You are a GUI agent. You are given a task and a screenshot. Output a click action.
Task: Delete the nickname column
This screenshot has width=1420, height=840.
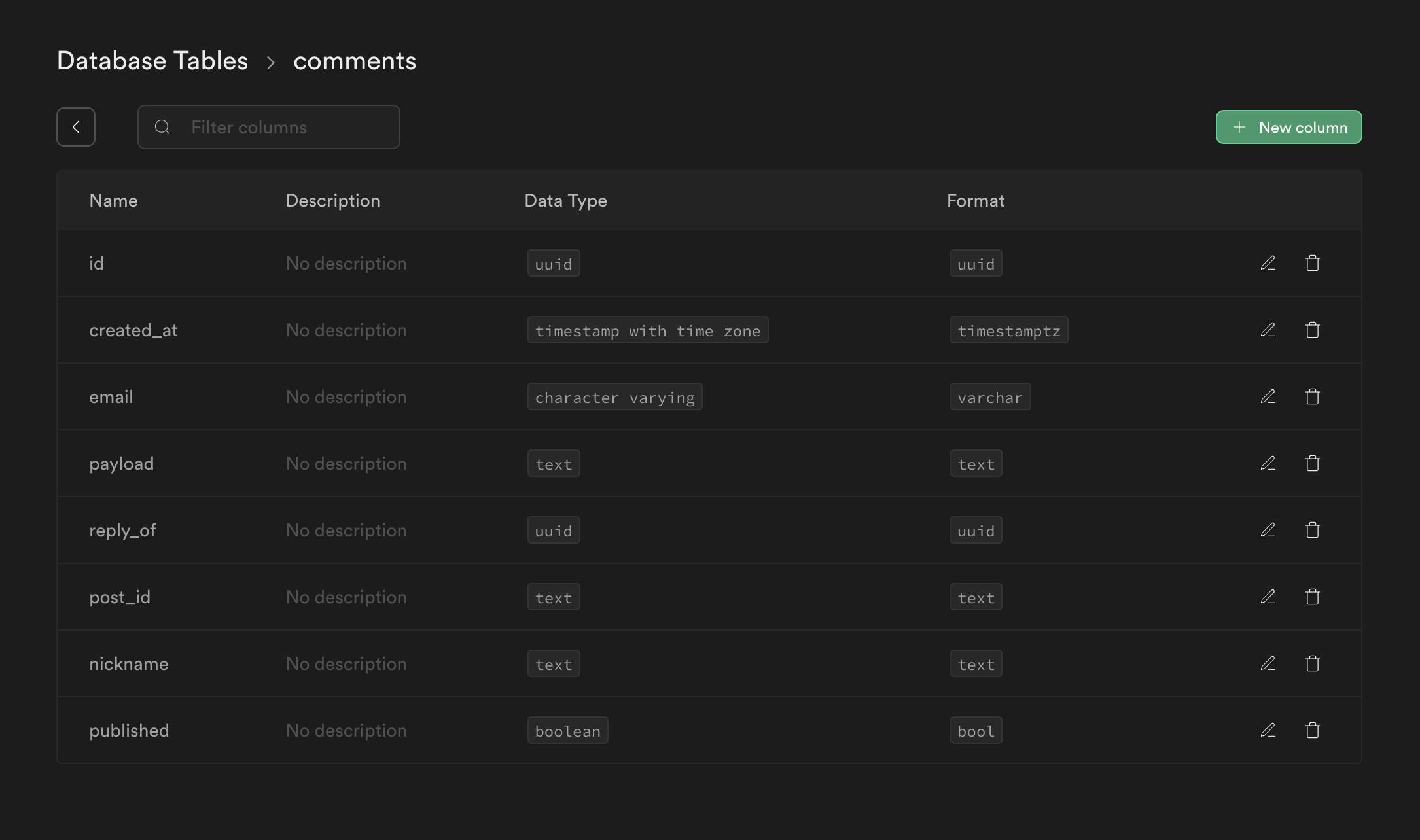pyautogui.click(x=1312, y=663)
